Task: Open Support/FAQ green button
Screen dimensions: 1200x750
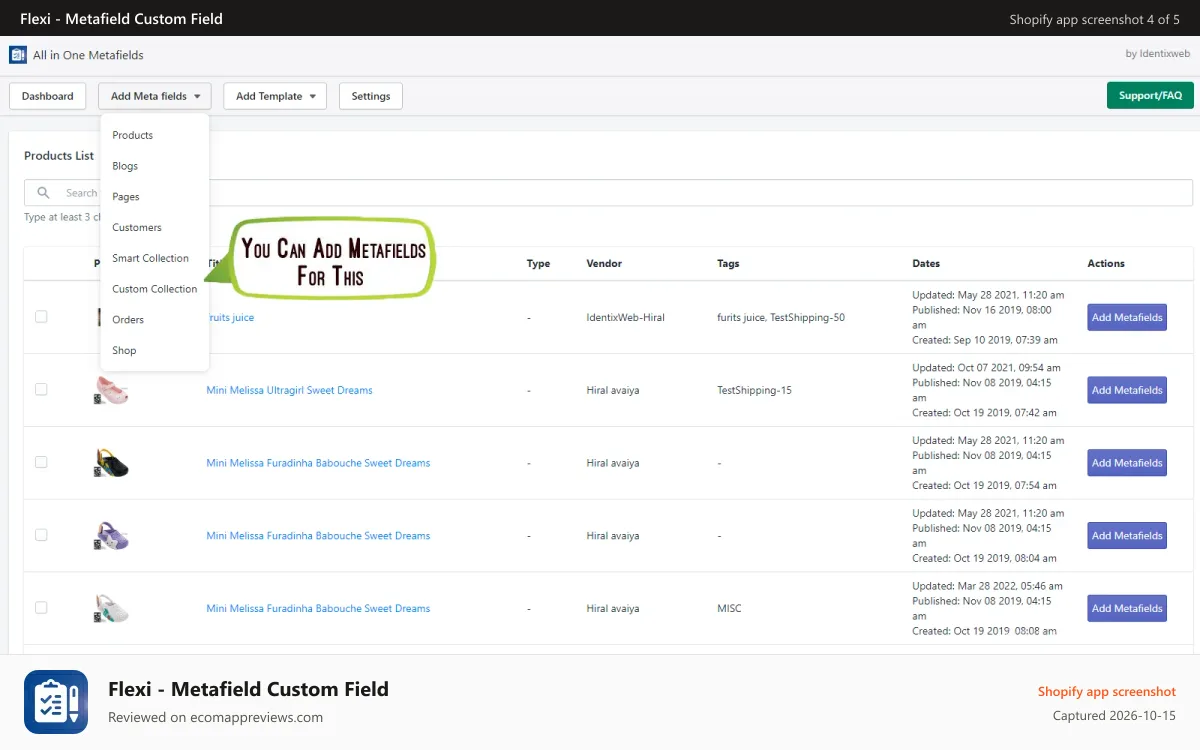Action: point(1150,96)
